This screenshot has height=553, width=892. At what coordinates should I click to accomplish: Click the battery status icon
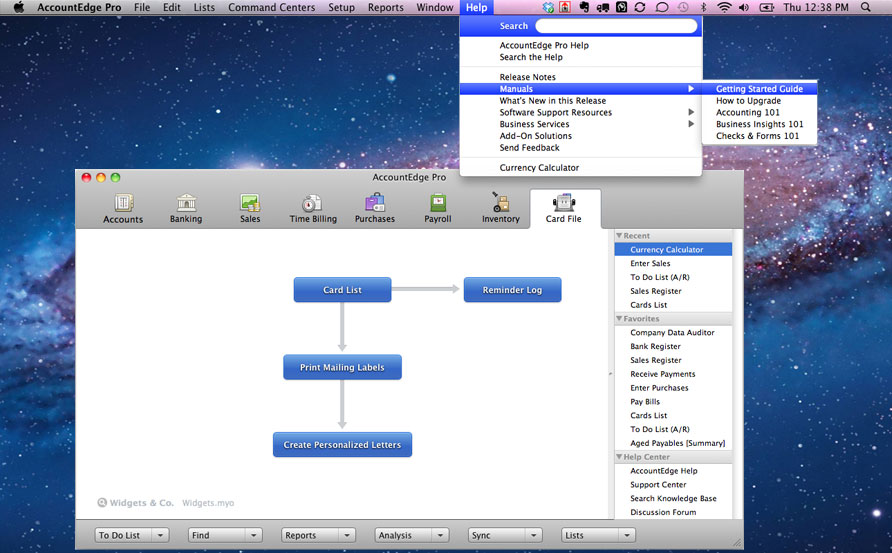[x=766, y=7]
